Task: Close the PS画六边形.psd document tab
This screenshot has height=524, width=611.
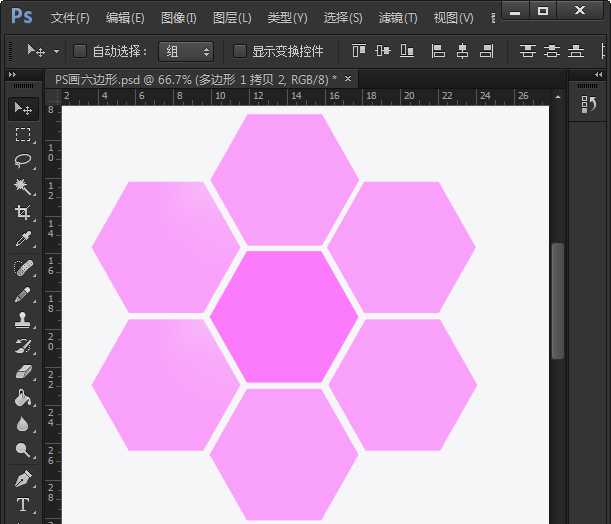Action: coord(348,78)
